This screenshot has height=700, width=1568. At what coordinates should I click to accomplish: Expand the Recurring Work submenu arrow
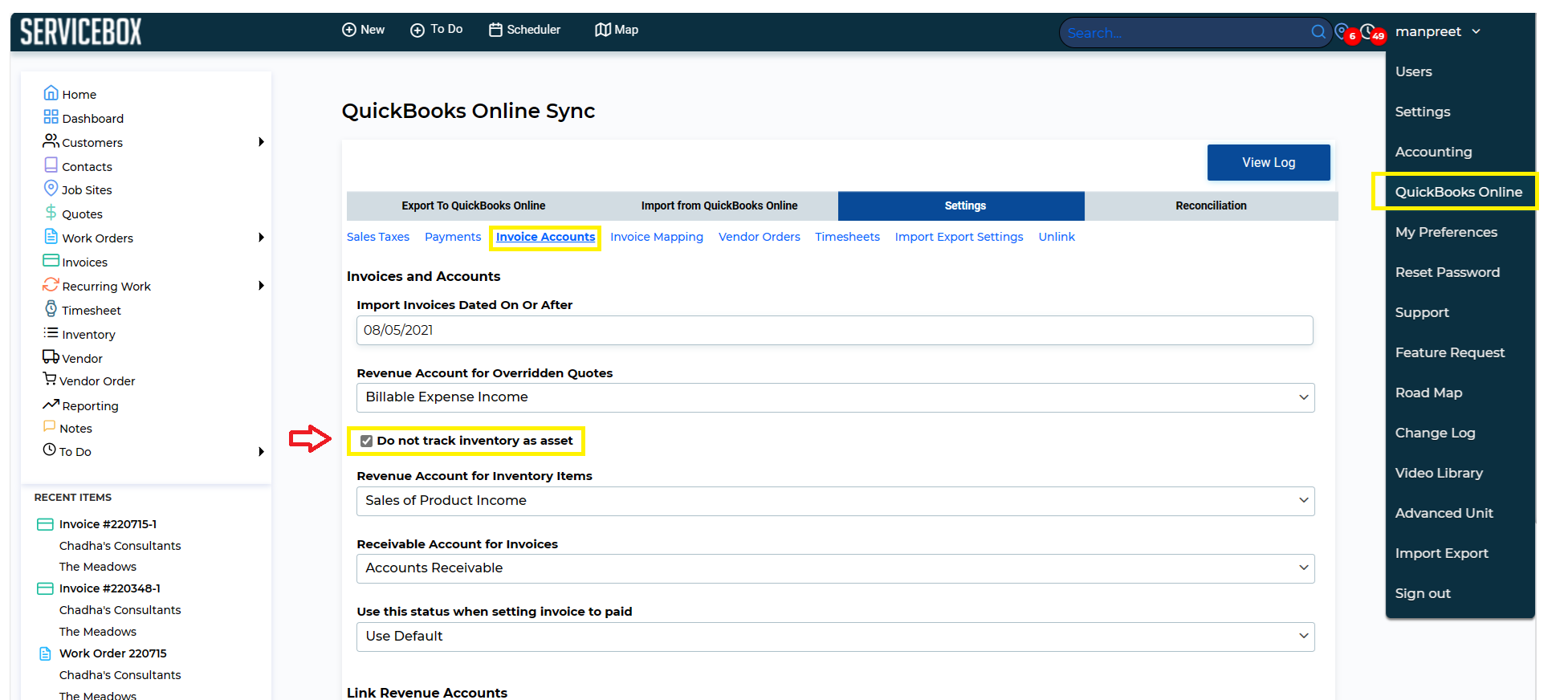tap(261, 286)
